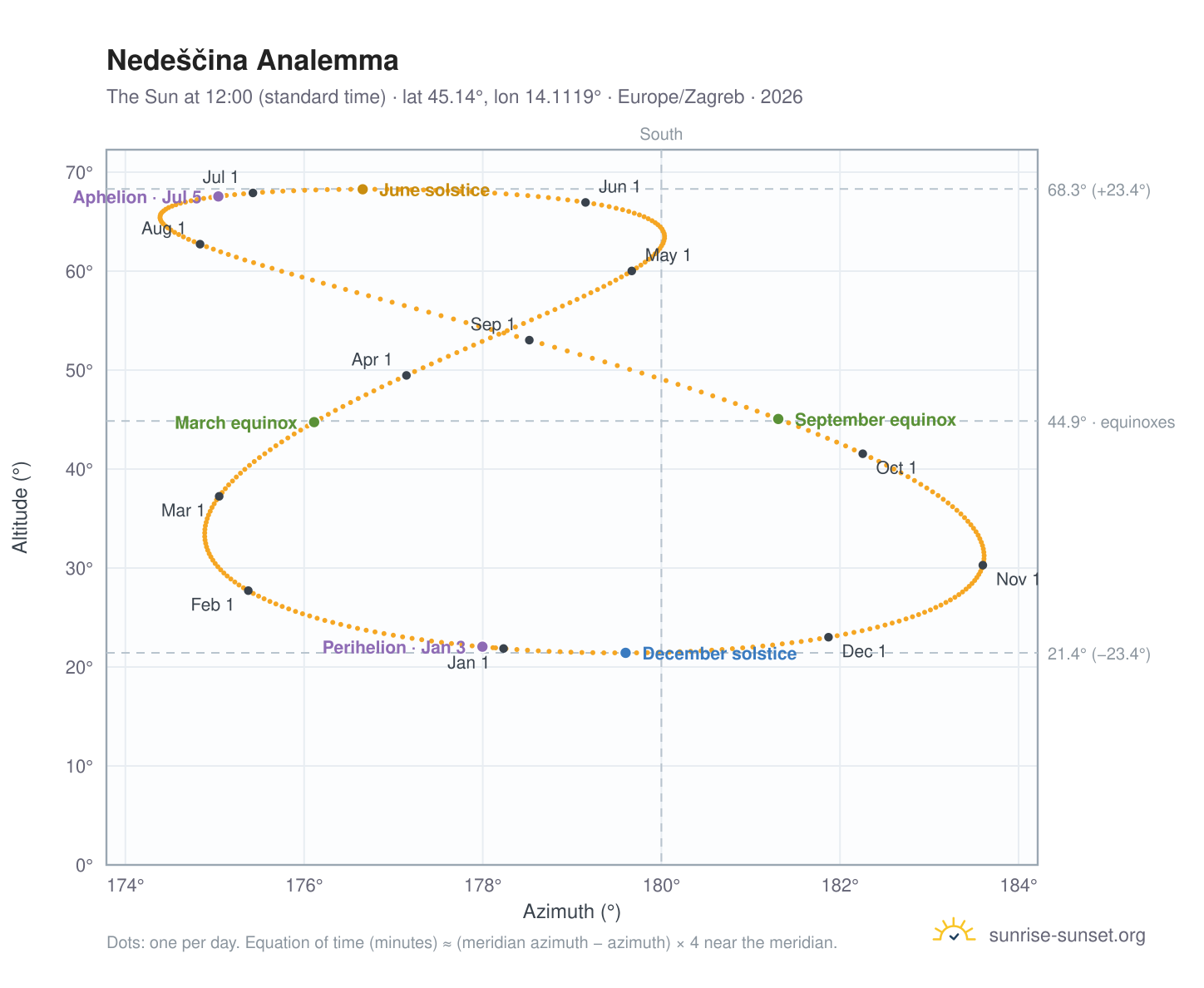Image resolution: width=1204 pixels, height=988 pixels.
Task: Click the Nedeščina Analemma chart title
Action: click(x=253, y=61)
